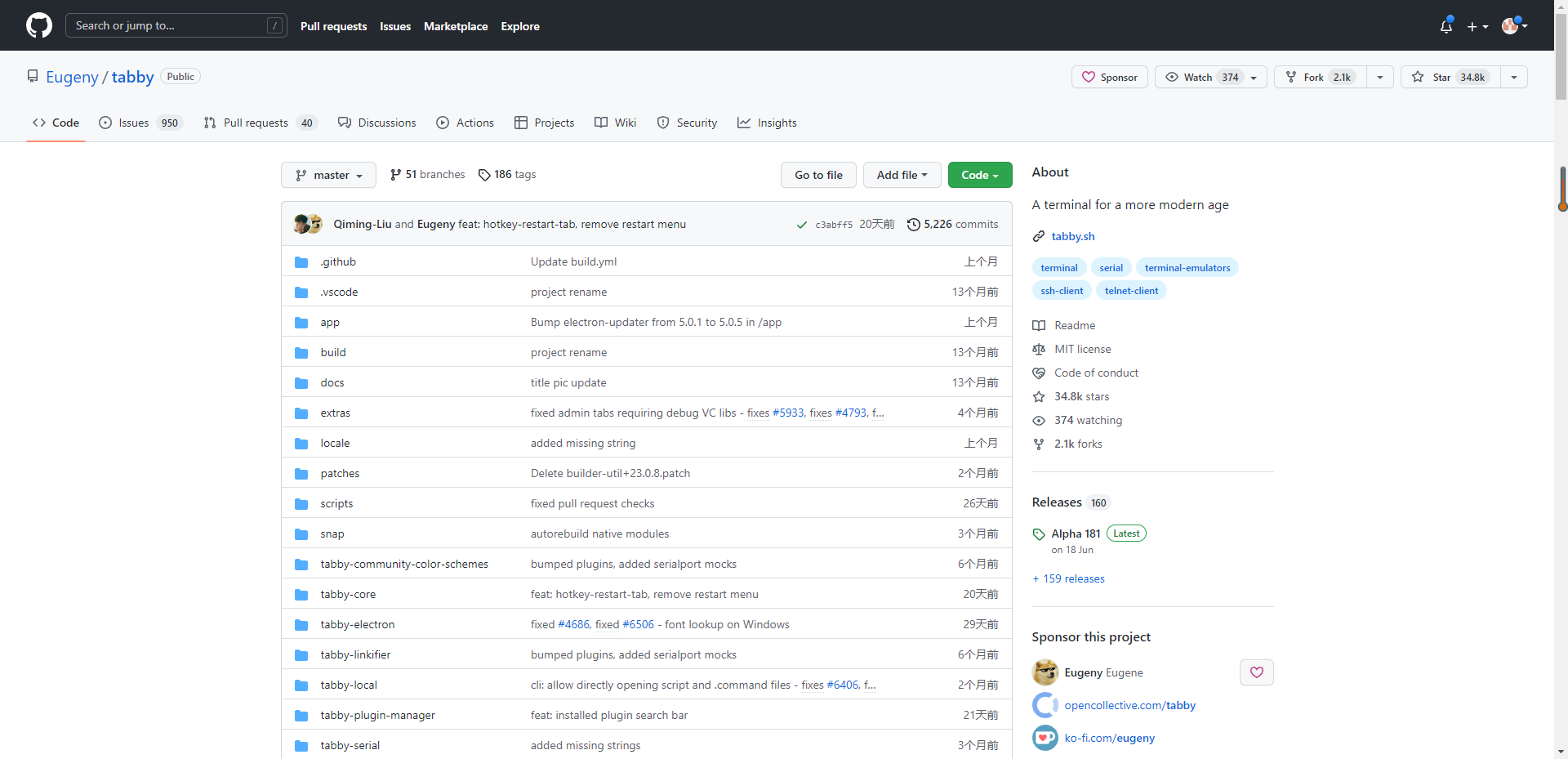Image resolution: width=1568 pixels, height=759 pixels.
Task: View the 51 branches
Action: [x=428, y=175]
